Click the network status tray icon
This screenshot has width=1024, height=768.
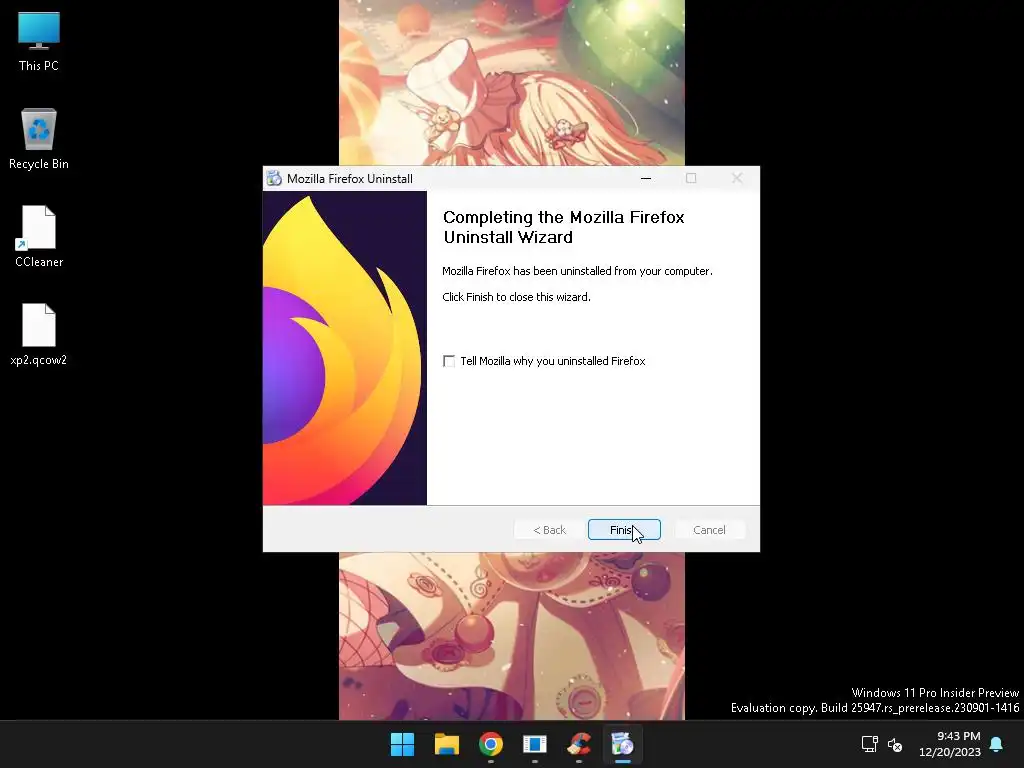tap(869, 744)
